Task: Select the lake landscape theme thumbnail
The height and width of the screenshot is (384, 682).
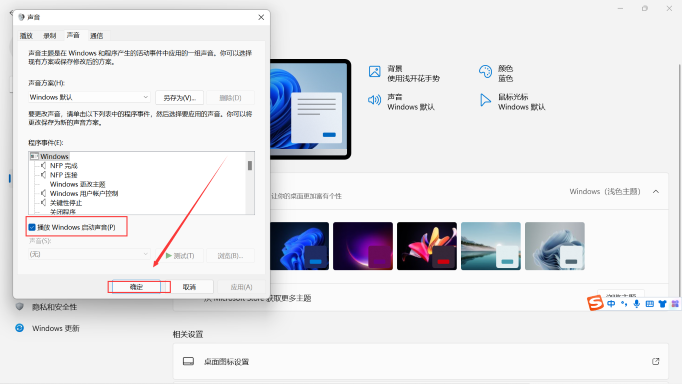Action: (491, 246)
